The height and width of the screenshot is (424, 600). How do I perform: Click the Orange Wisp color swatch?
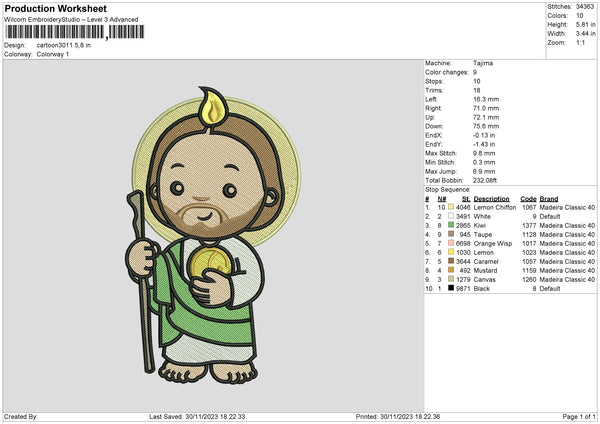451,243
